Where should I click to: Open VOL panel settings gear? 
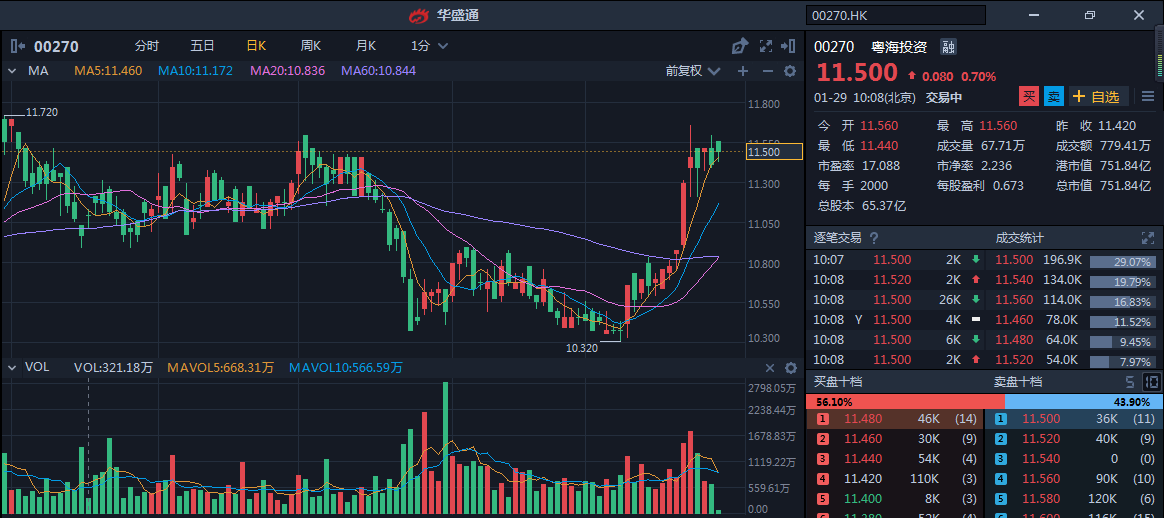point(789,368)
